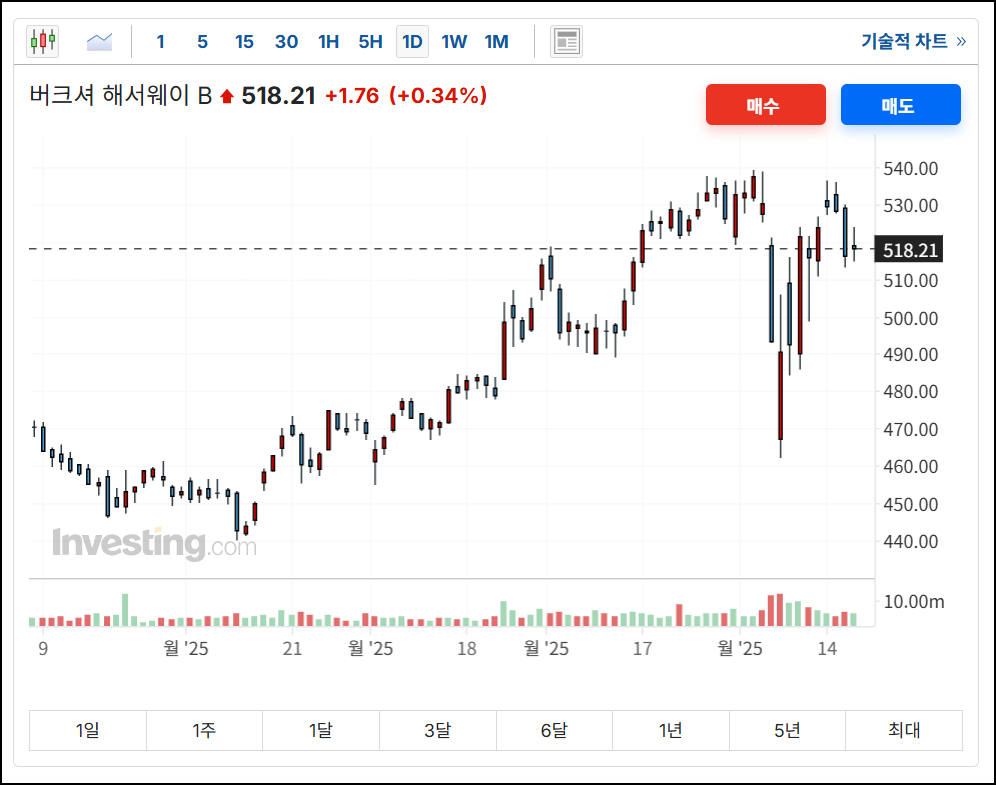Image resolution: width=996 pixels, height=785 pixels.
Task: Select the 30 minute interval
Action: tap(286, 42)
